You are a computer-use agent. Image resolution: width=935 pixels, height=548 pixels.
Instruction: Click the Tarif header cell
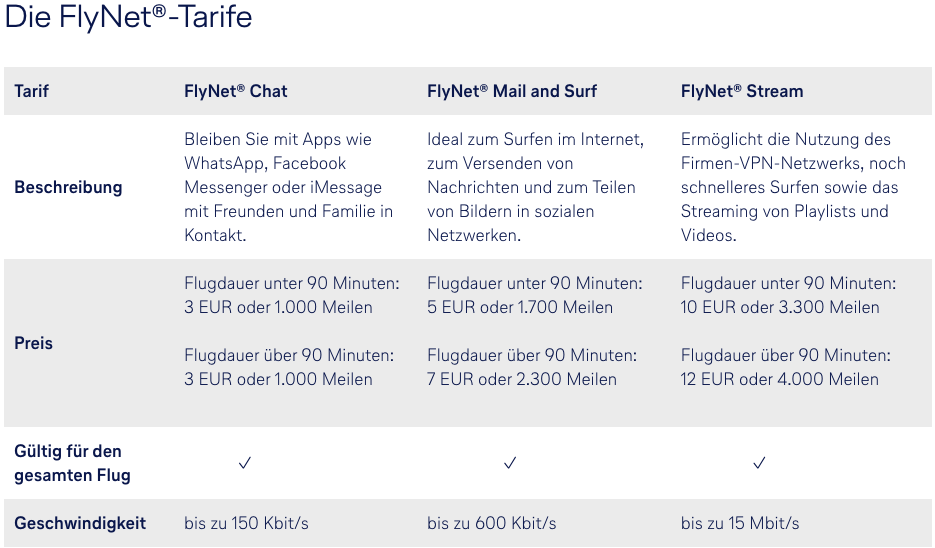(x=31, y=91)
